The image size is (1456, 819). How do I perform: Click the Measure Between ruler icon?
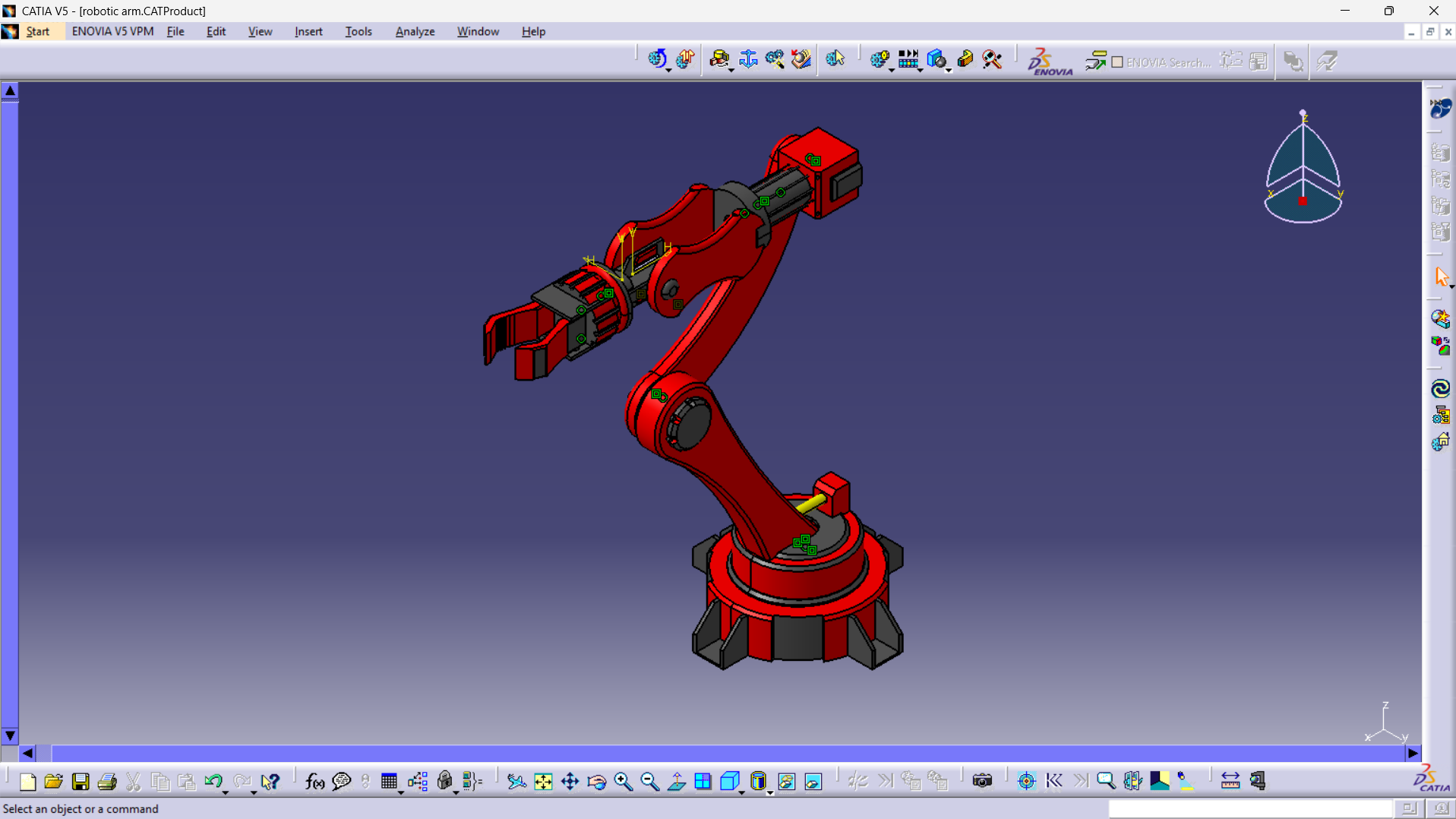point(1230,781)
